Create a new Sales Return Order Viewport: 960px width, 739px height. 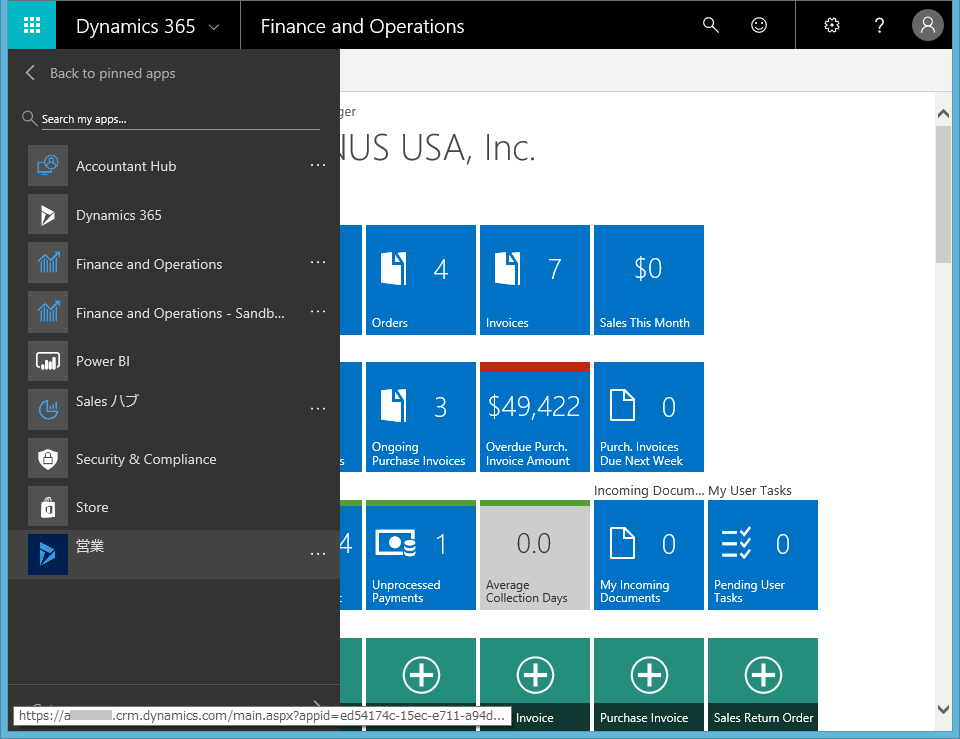(762, 685)
